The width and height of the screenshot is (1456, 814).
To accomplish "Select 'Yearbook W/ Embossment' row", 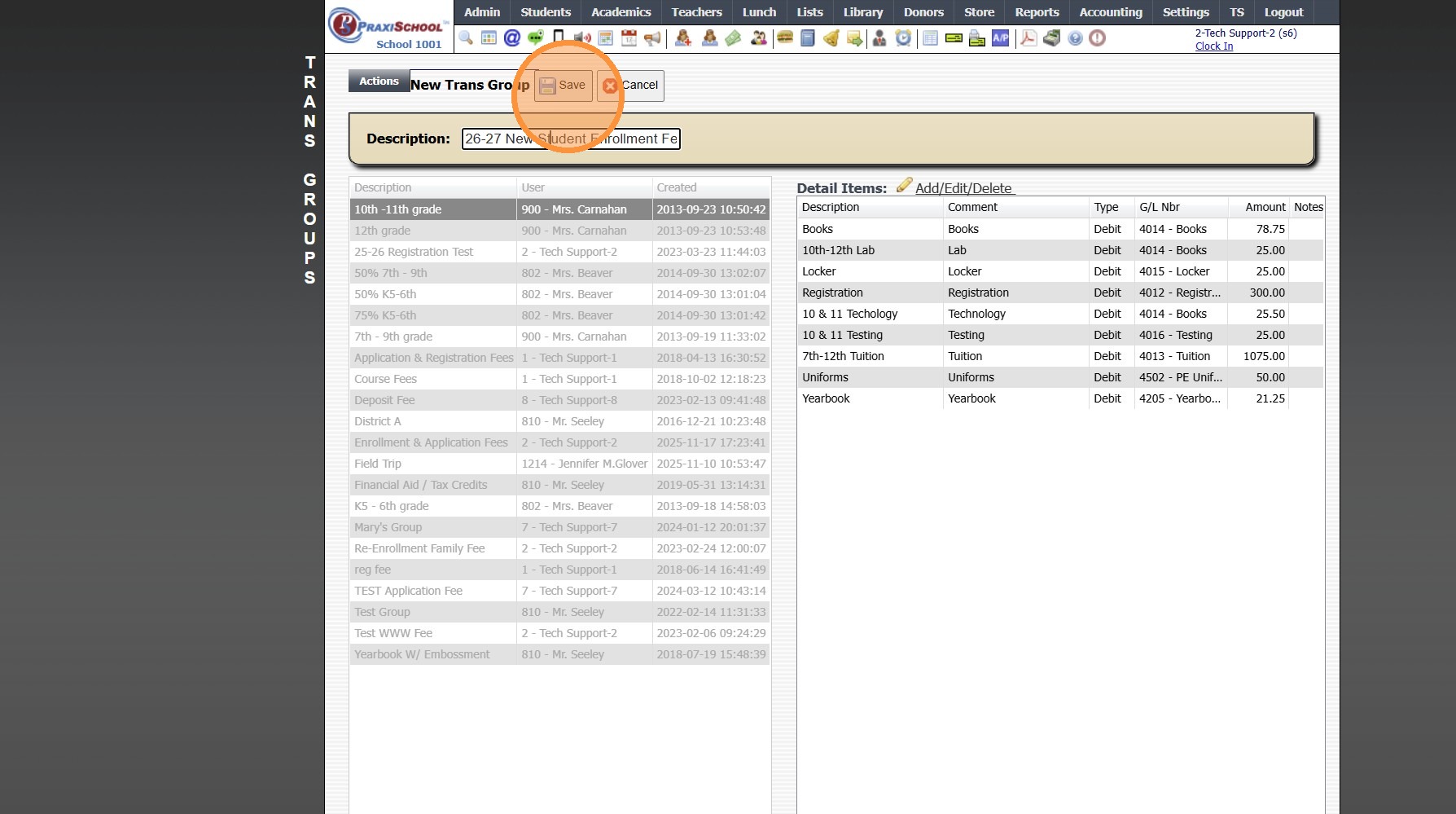I will pyautogui.click(x=559, y=654).
